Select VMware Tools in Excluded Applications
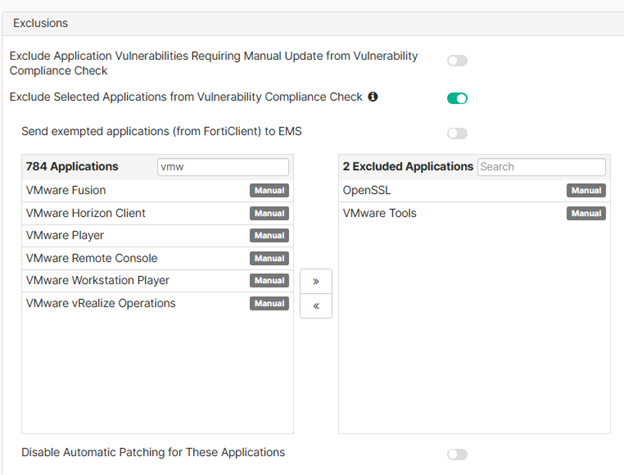This screenshot has width=624, height=475. coord(474,213)
